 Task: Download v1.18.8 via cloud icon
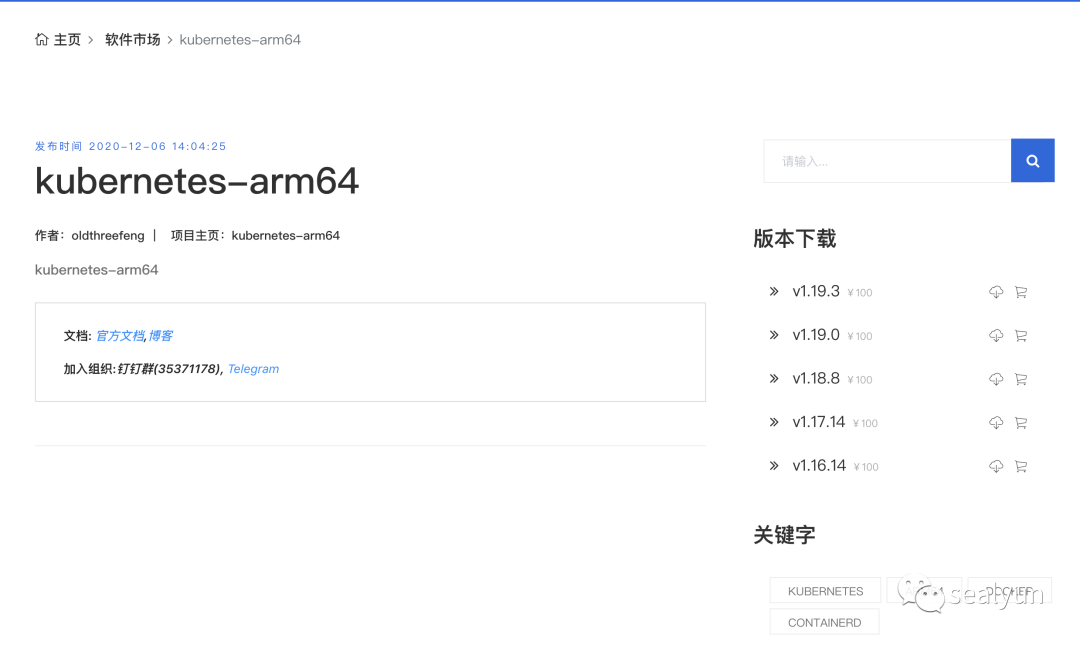(x=996, y=379)
